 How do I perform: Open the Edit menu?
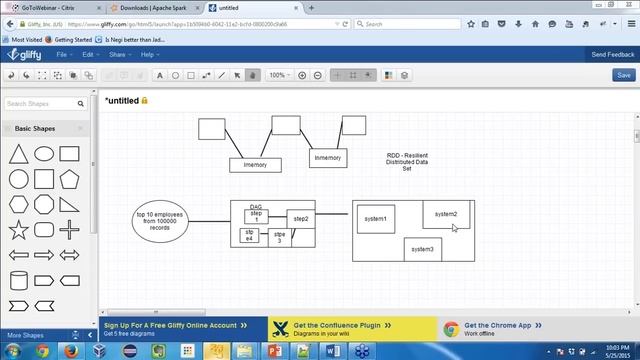tap(91, 55)
